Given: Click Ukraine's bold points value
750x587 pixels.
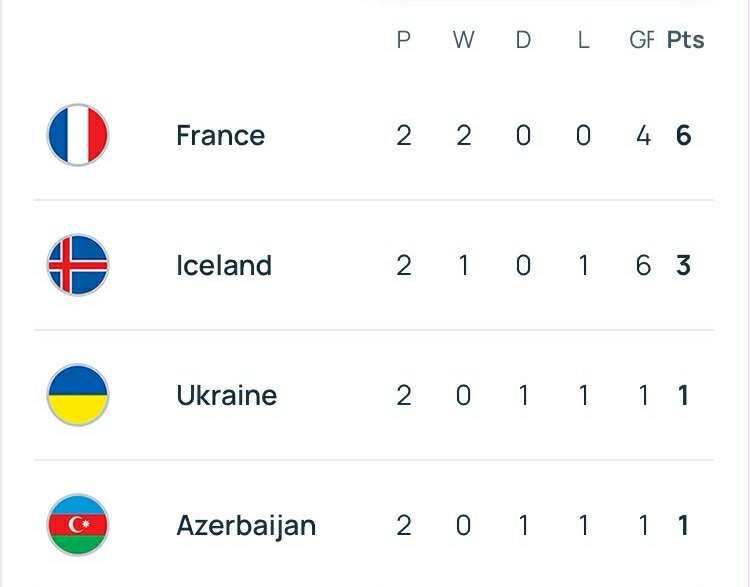Looking at the screenshot, I should point(684,396).
